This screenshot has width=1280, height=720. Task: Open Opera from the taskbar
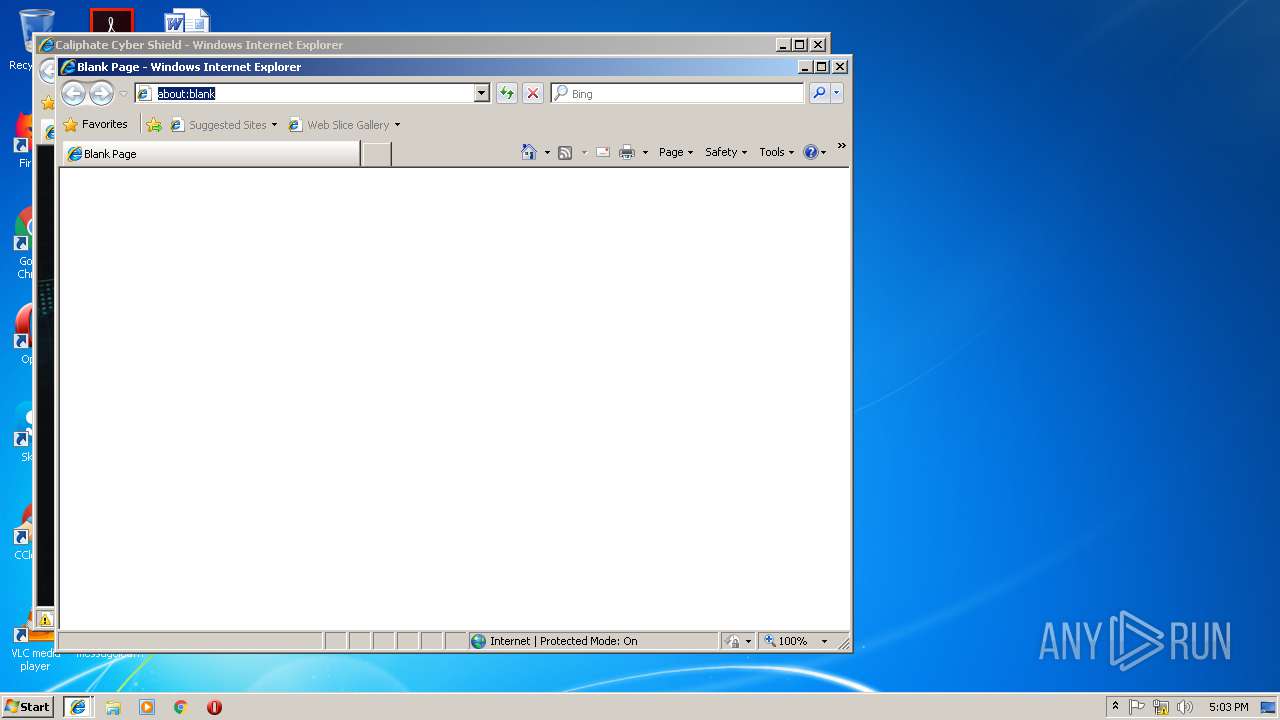(x=214, y=707)
